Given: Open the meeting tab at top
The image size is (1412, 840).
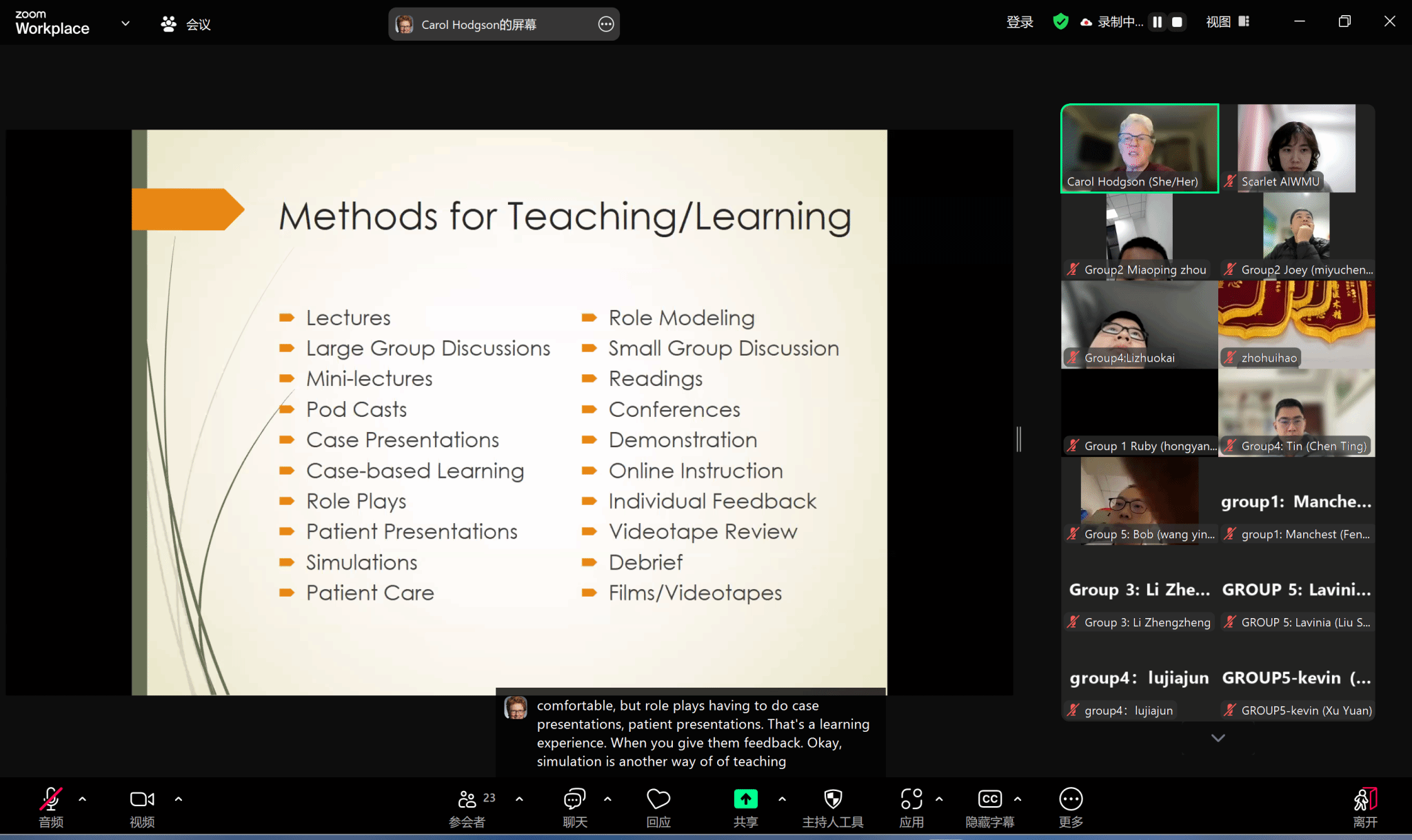Looking at the screenshot, I should (x=186, y=24).
